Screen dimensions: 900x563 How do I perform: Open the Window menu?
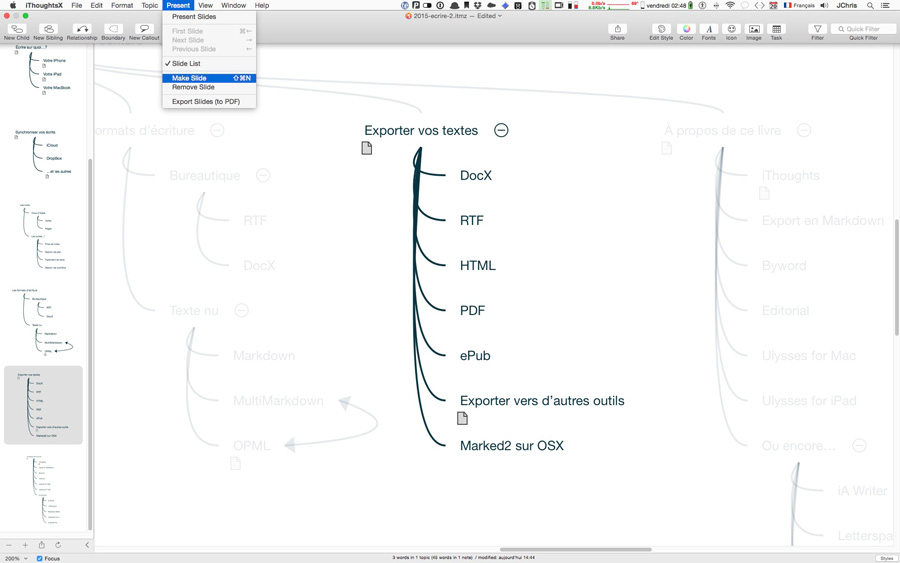234,5
